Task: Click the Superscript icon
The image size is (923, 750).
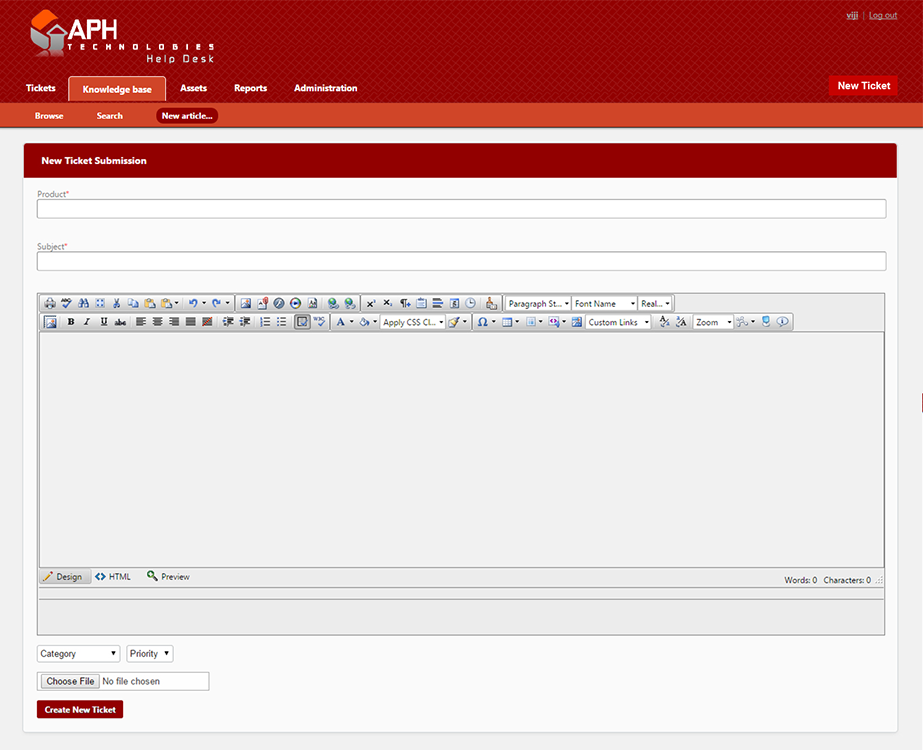Action: (370, 303)
